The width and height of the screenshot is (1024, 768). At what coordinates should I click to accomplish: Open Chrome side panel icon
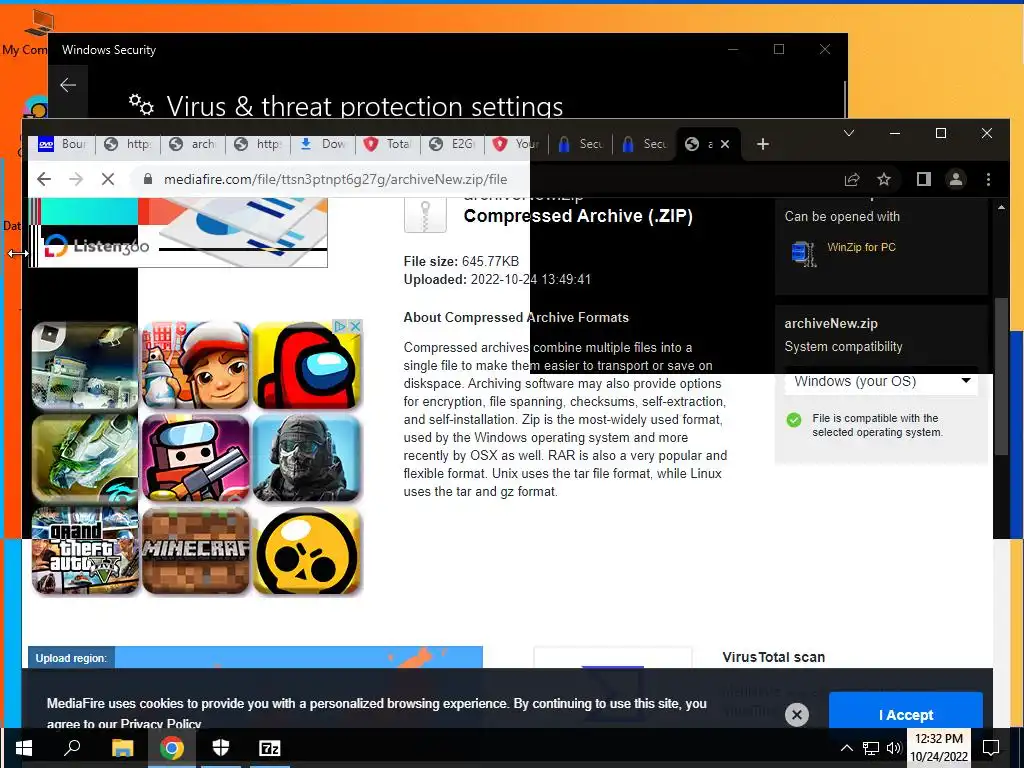tap(923, 179)
